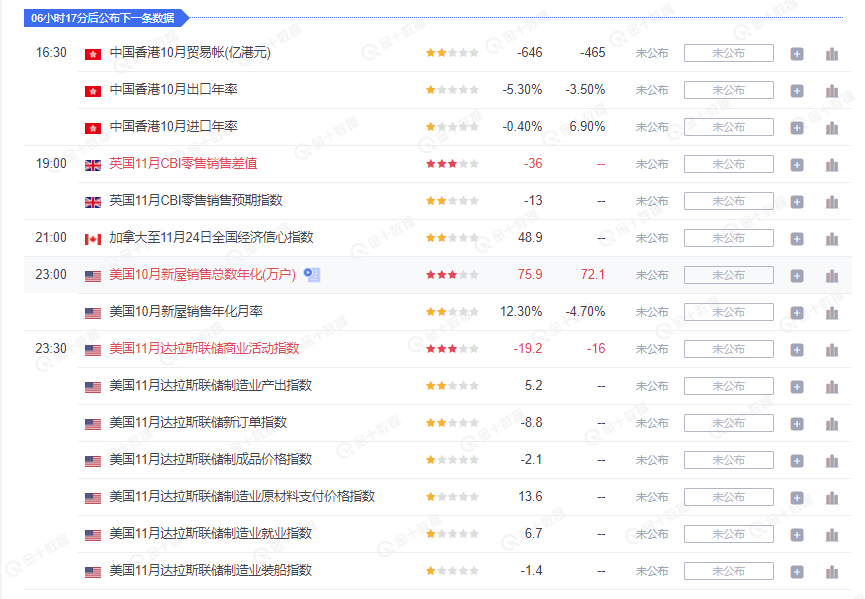Click the UK flag beside 英国11月CBI零售销售预期指数

tap(93, 202)
